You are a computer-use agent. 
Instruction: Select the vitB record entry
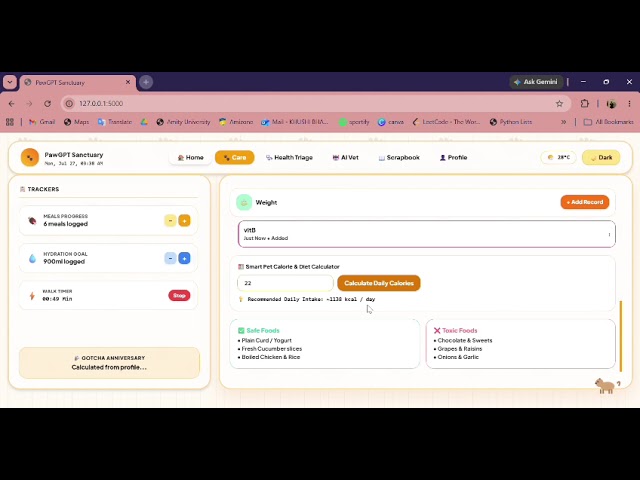click(427, 234)
